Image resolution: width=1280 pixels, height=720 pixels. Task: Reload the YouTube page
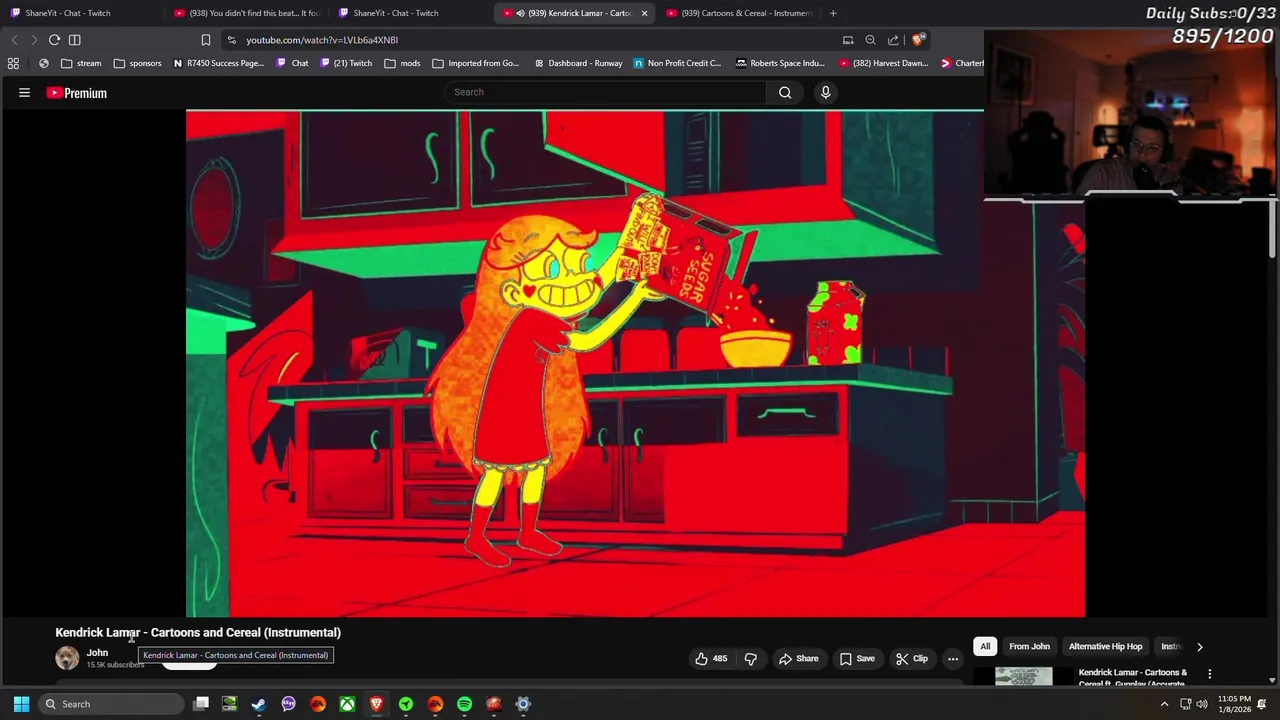pyautogui.click(x=54, y=40)
